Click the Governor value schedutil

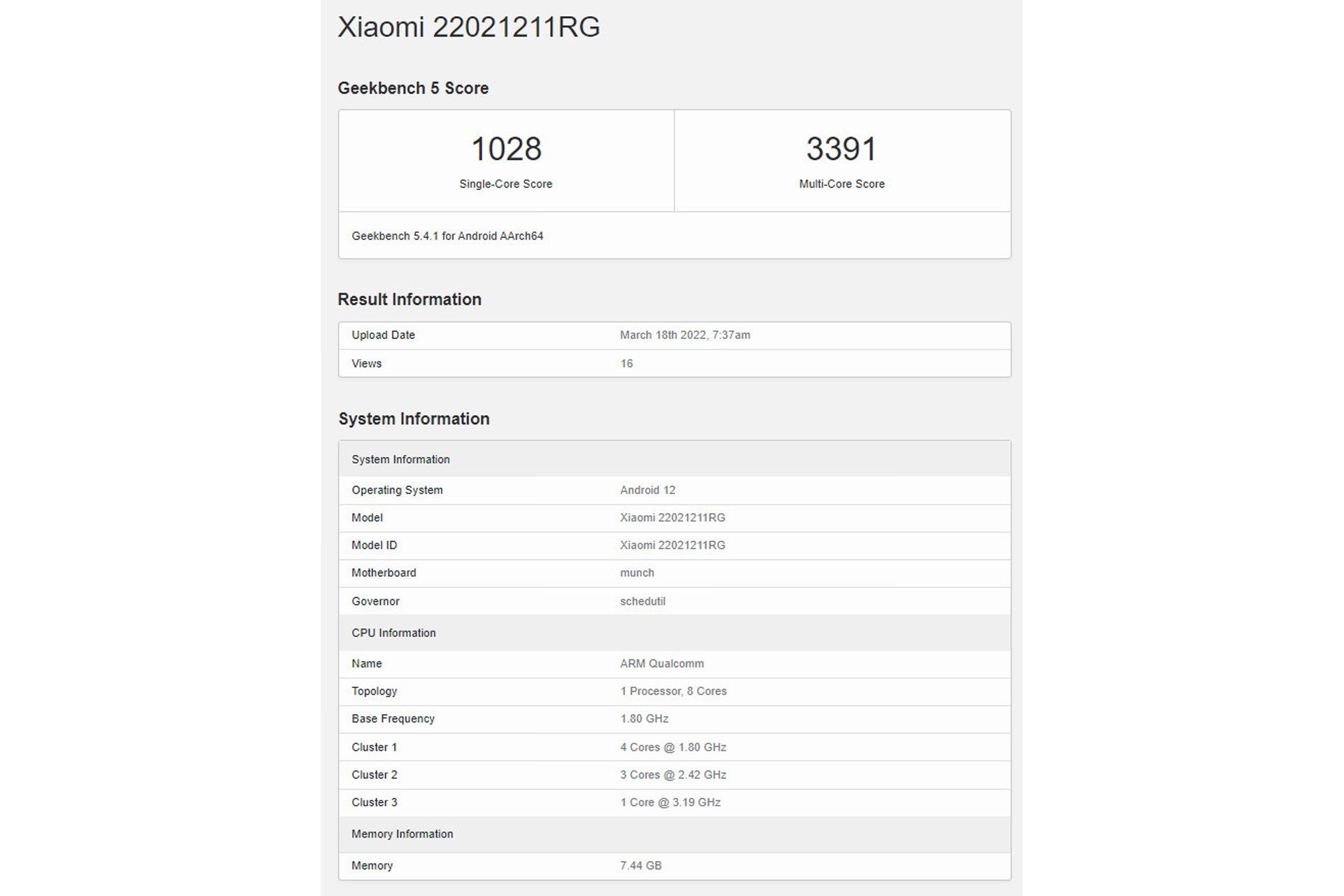(x=643, y=601)
